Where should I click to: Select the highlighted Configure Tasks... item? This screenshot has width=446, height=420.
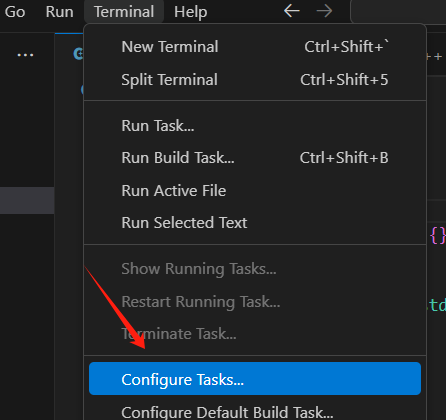coord(255,379)
